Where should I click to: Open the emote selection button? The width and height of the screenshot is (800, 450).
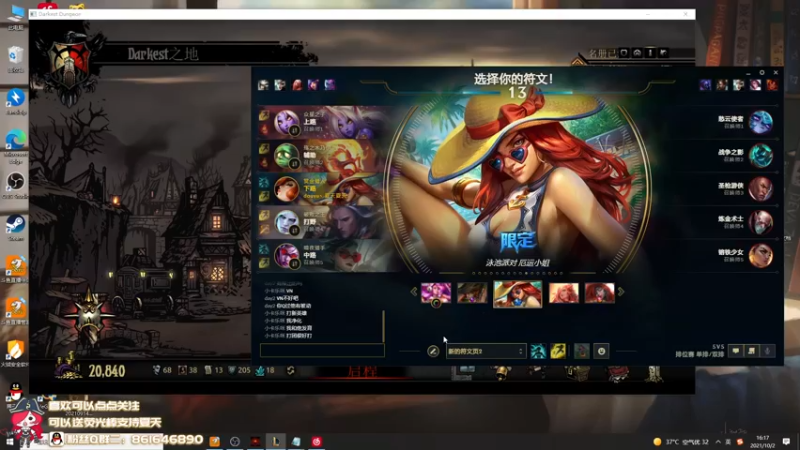point(601,351)
